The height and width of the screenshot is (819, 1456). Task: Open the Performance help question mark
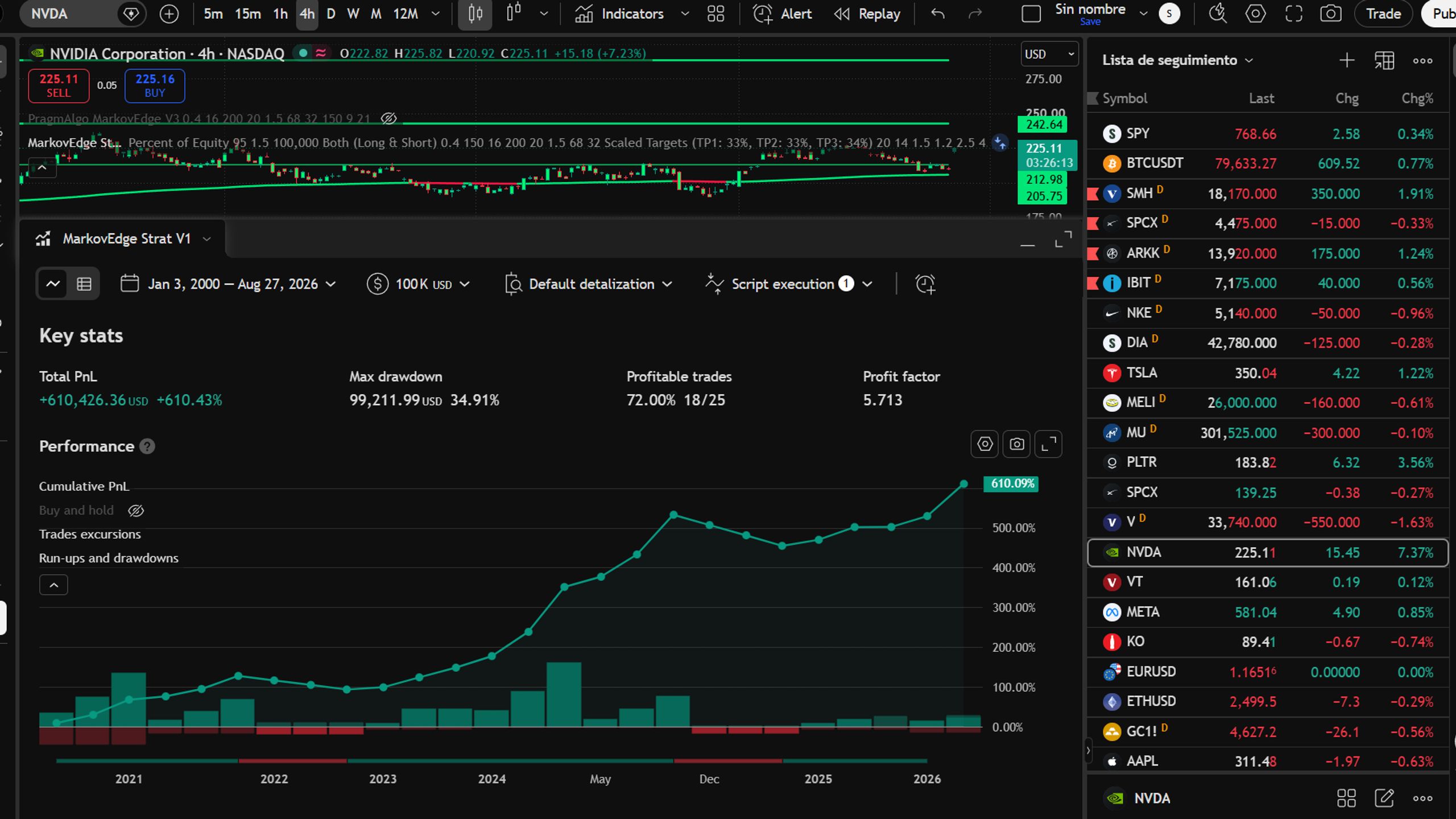coord(147,446)
